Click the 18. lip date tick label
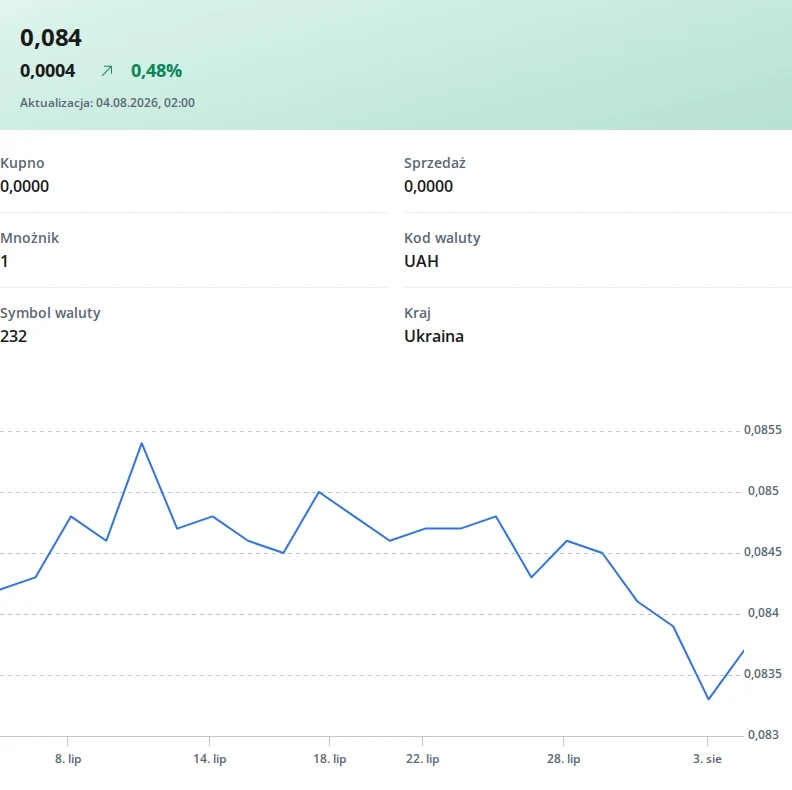 click(330, 759)
